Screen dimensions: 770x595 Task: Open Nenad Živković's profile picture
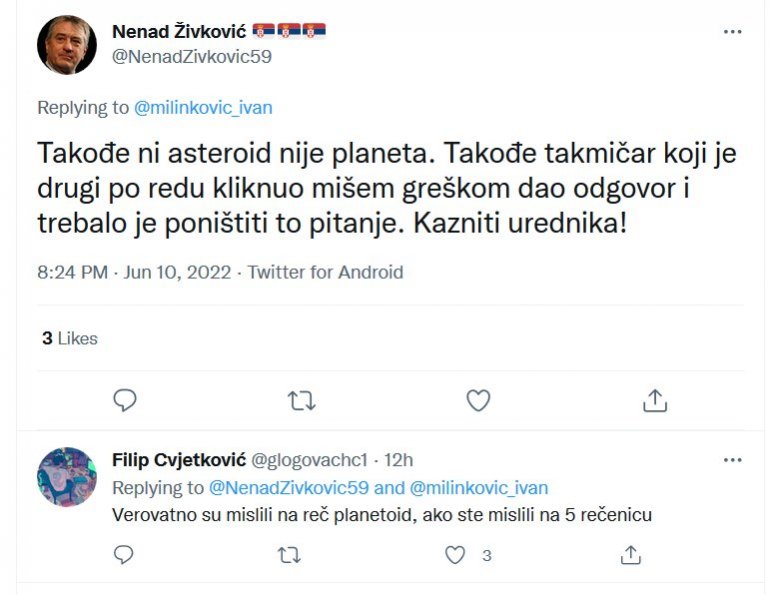pyautogui.click(x=67, y=45)
